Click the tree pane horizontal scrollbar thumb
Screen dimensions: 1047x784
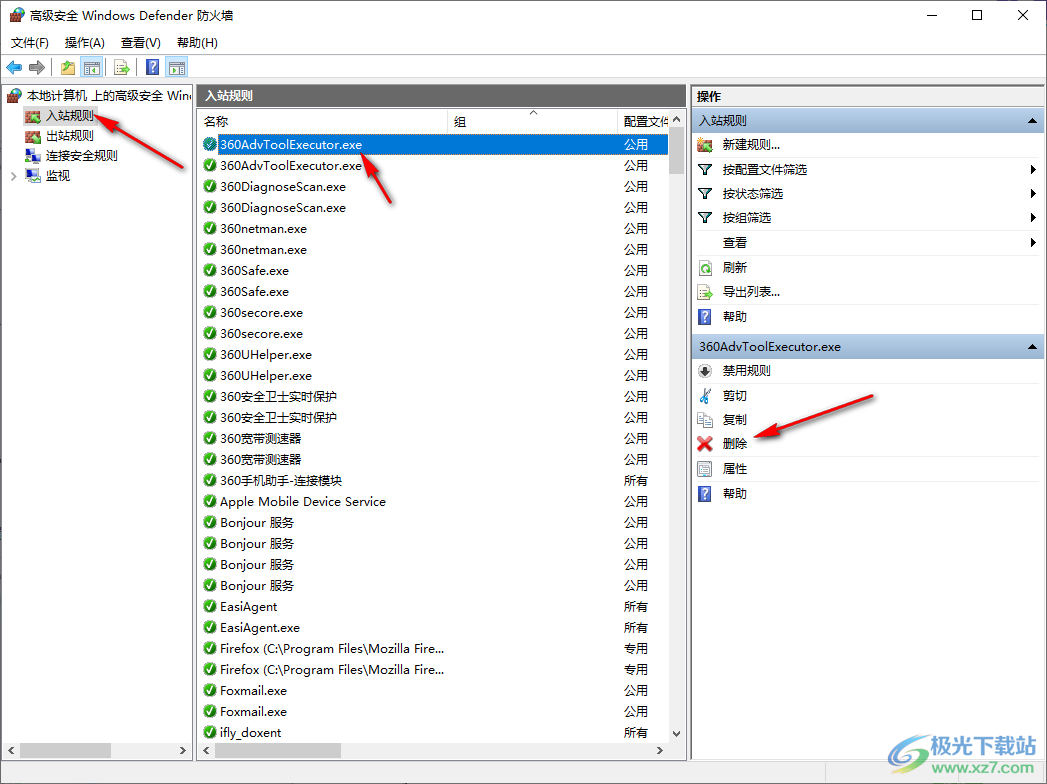coord(65,751)
